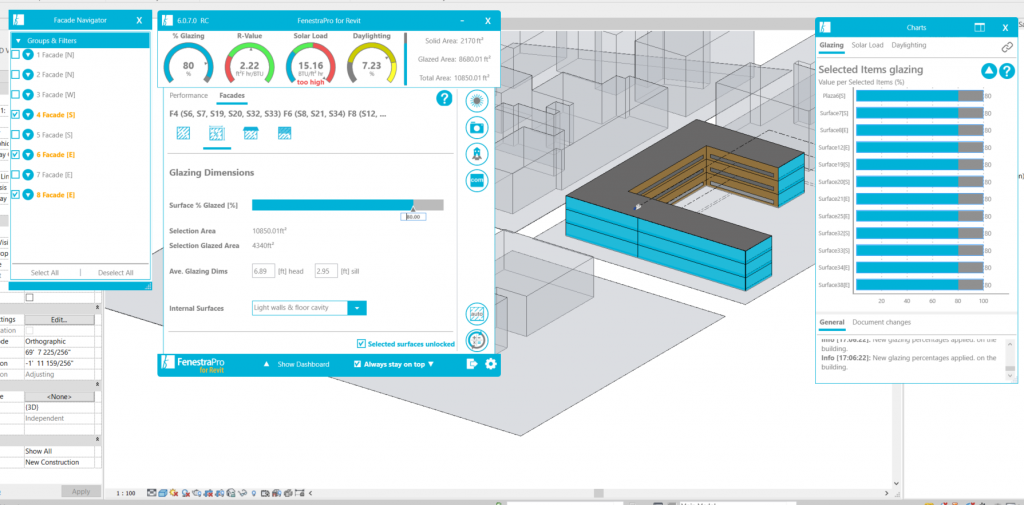This screenshot has height=505, width=1024.
Task: Open the help icon in FenestraPro Facades panel
Action: [444, 99]
